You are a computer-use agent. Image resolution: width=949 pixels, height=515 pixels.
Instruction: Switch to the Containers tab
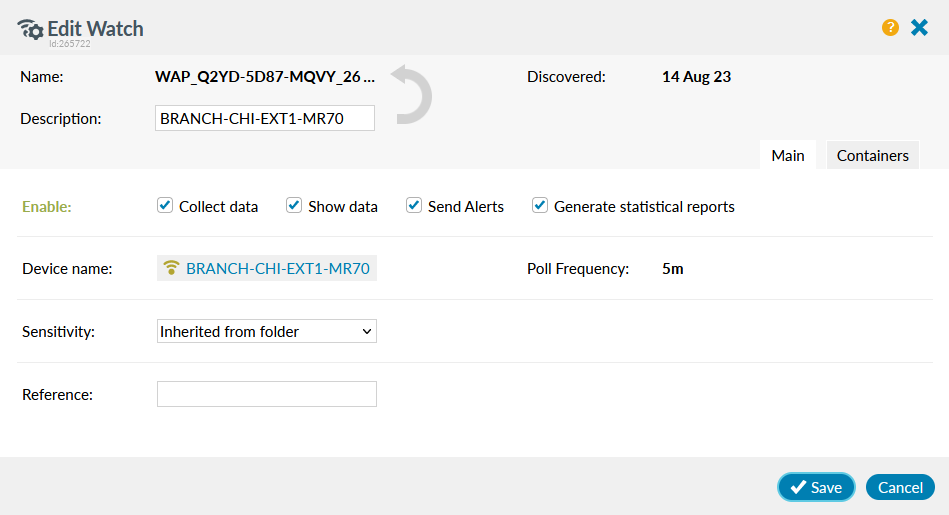(872, 155)
